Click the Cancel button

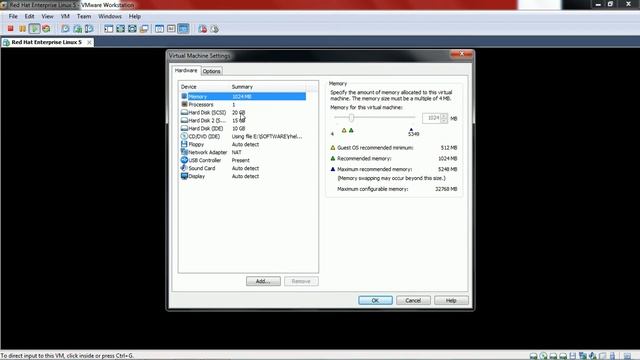[x=413, y=300]
